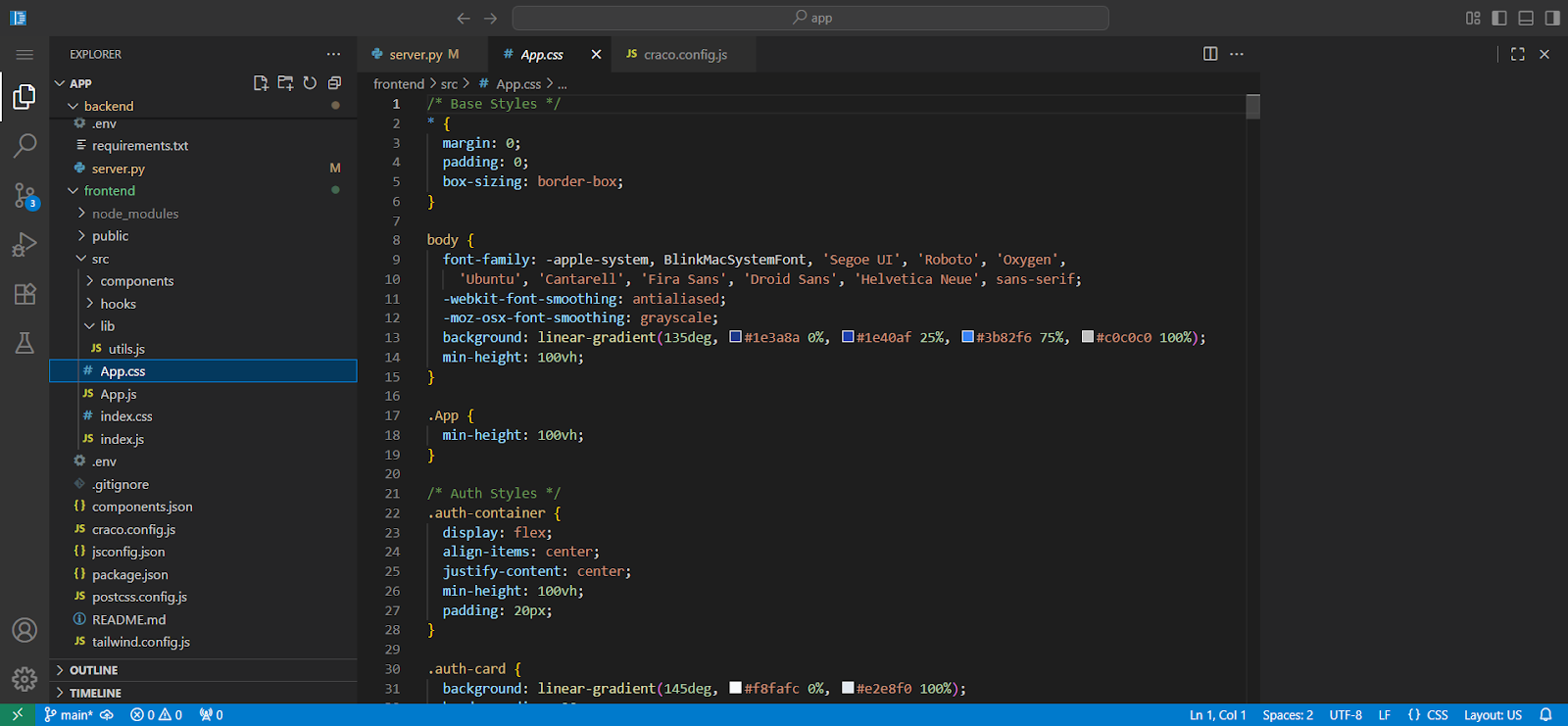Expand the node_modules folder
This screenshot has height=726, width=1568.
pyautogui.click(x=203, y=214)
